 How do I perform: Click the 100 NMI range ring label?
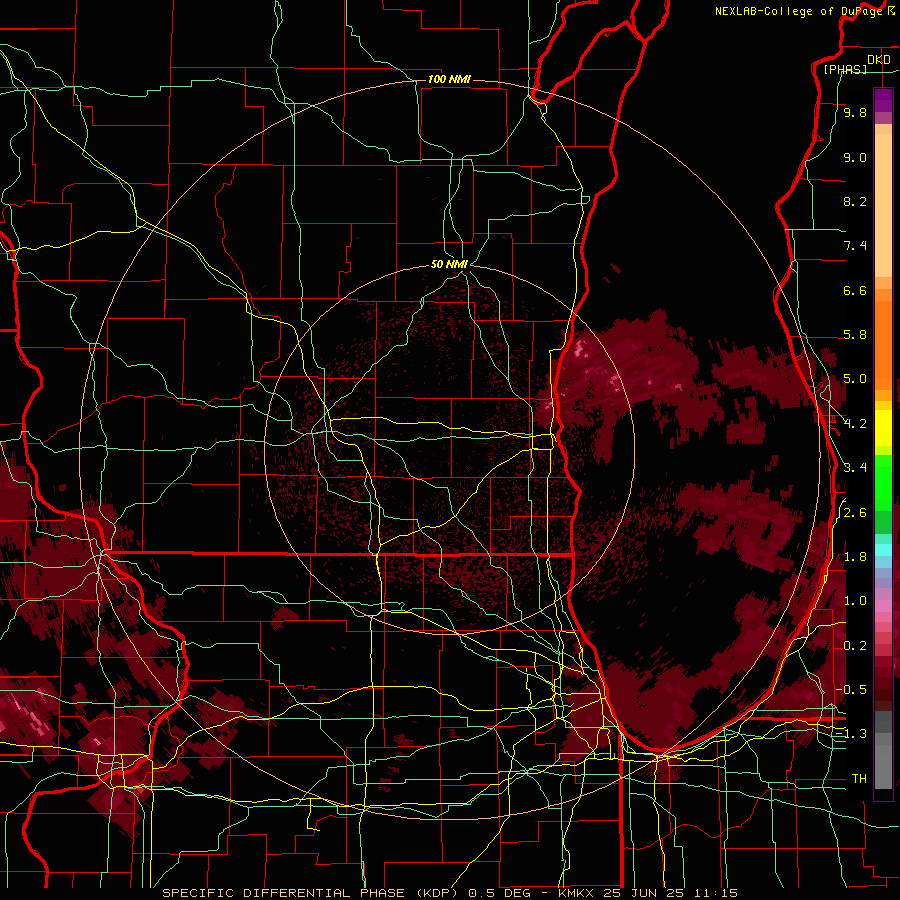pyautogui.click(x=449, y=79)
